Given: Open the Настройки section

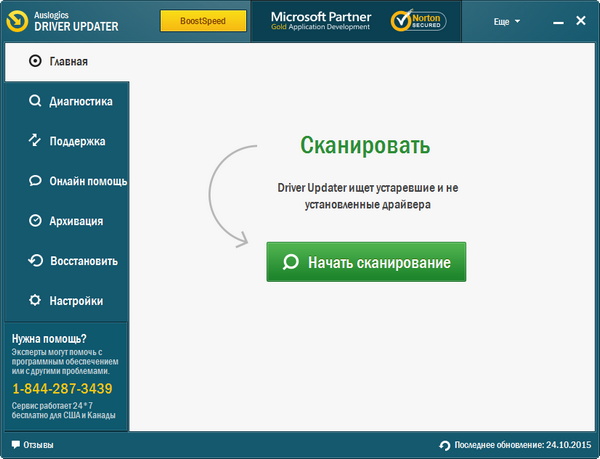Looking at the screenshot, I should (76, 301).
